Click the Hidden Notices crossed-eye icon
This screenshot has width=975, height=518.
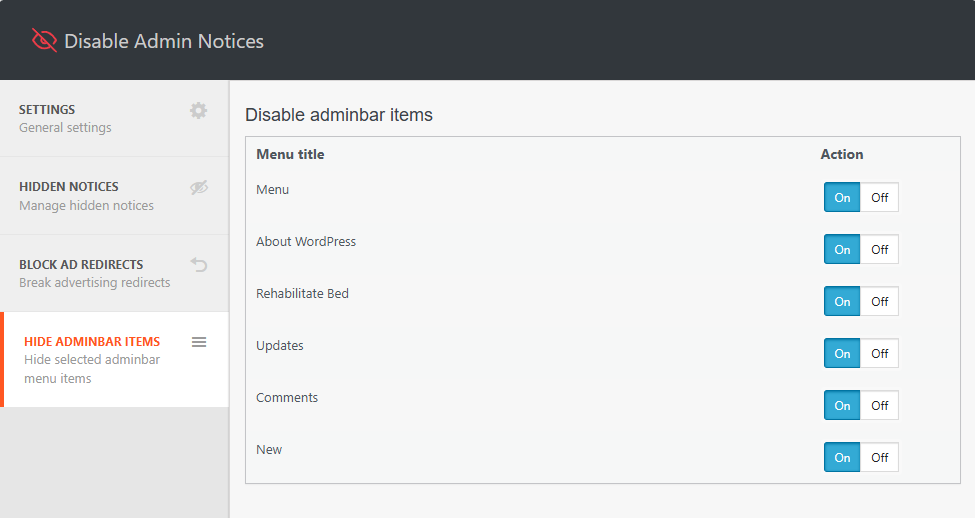[x=199, y=187]
